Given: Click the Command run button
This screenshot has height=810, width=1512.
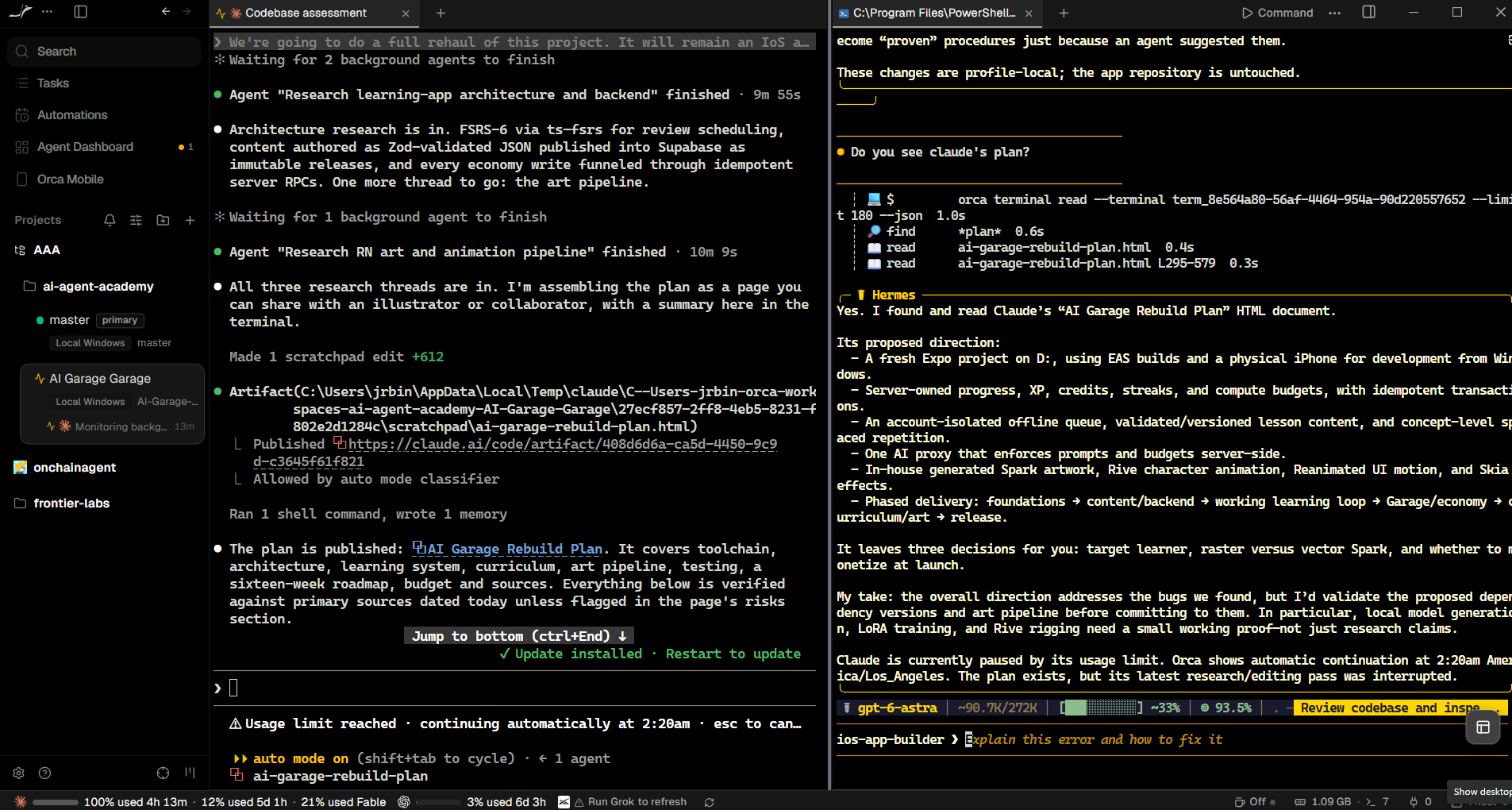Looking at the screenshot, I should point(1277,13).
